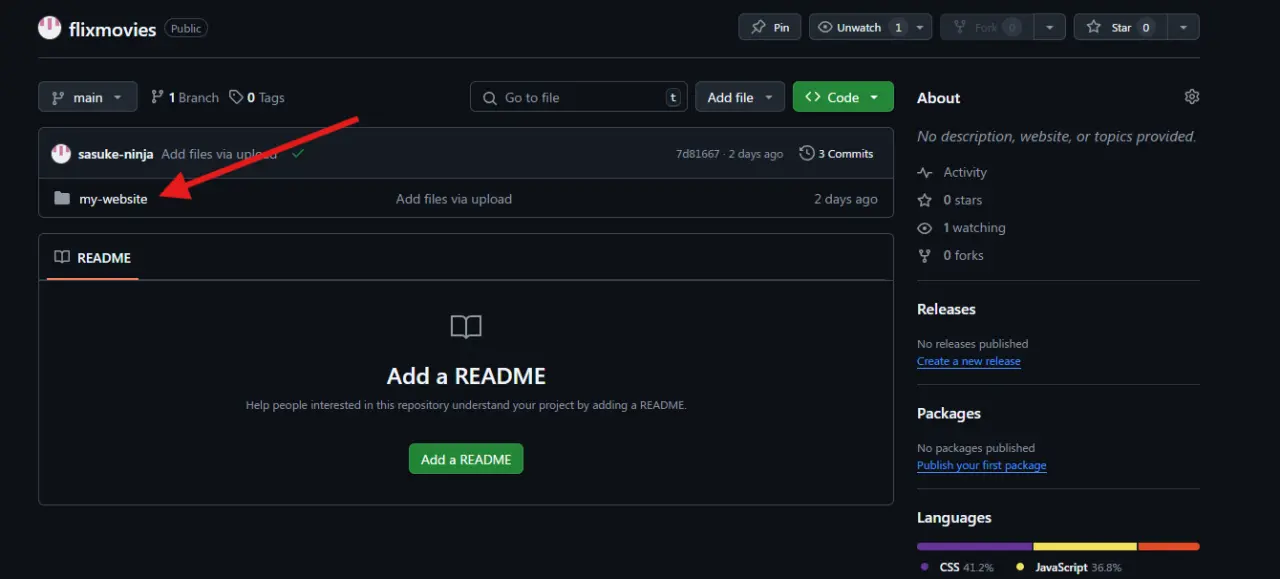
Task: Click the branch icon beside 1 Branch
Action: (x=157, y=97)
